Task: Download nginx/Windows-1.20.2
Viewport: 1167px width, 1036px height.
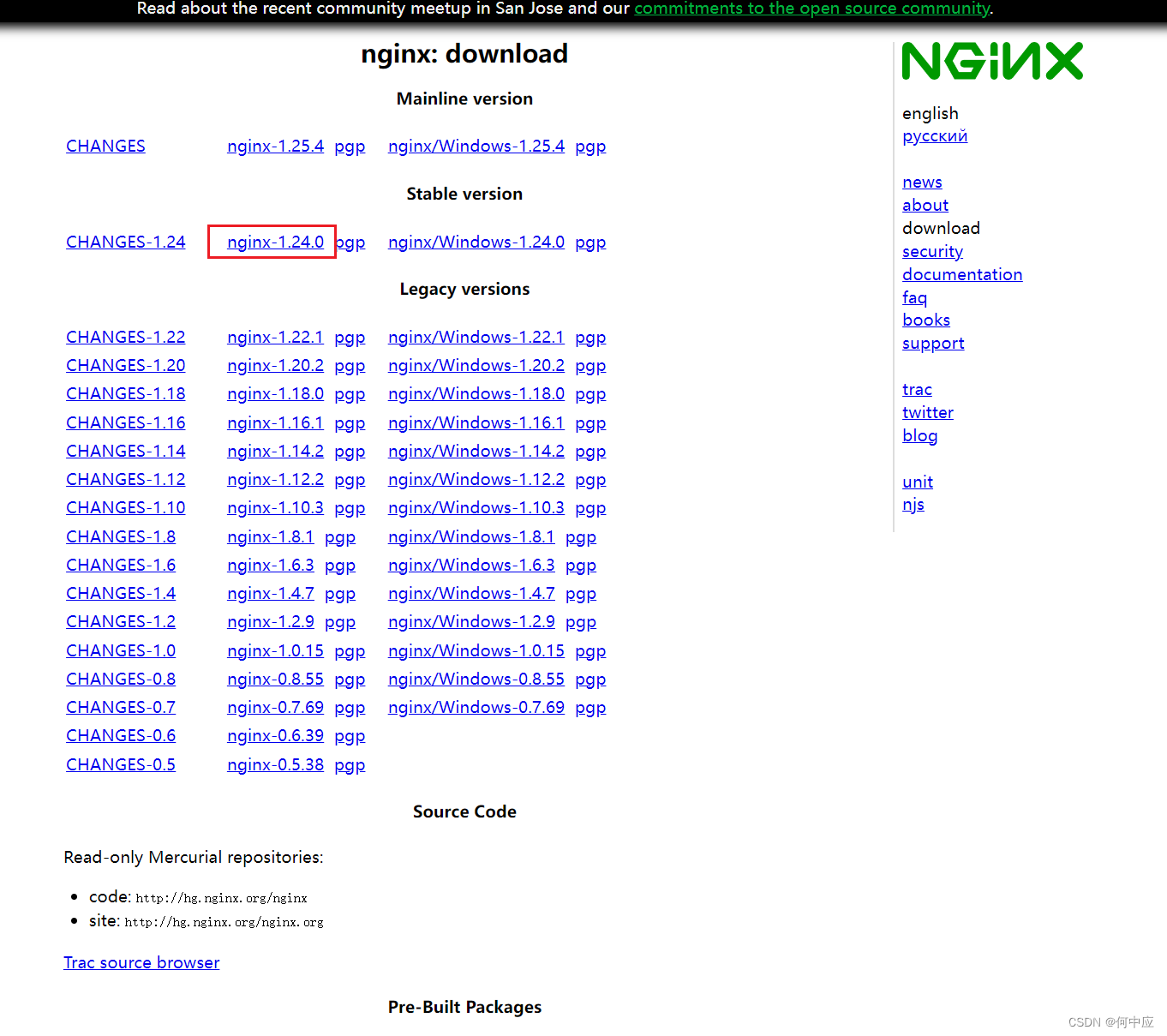Action: (x=476, y=366)
